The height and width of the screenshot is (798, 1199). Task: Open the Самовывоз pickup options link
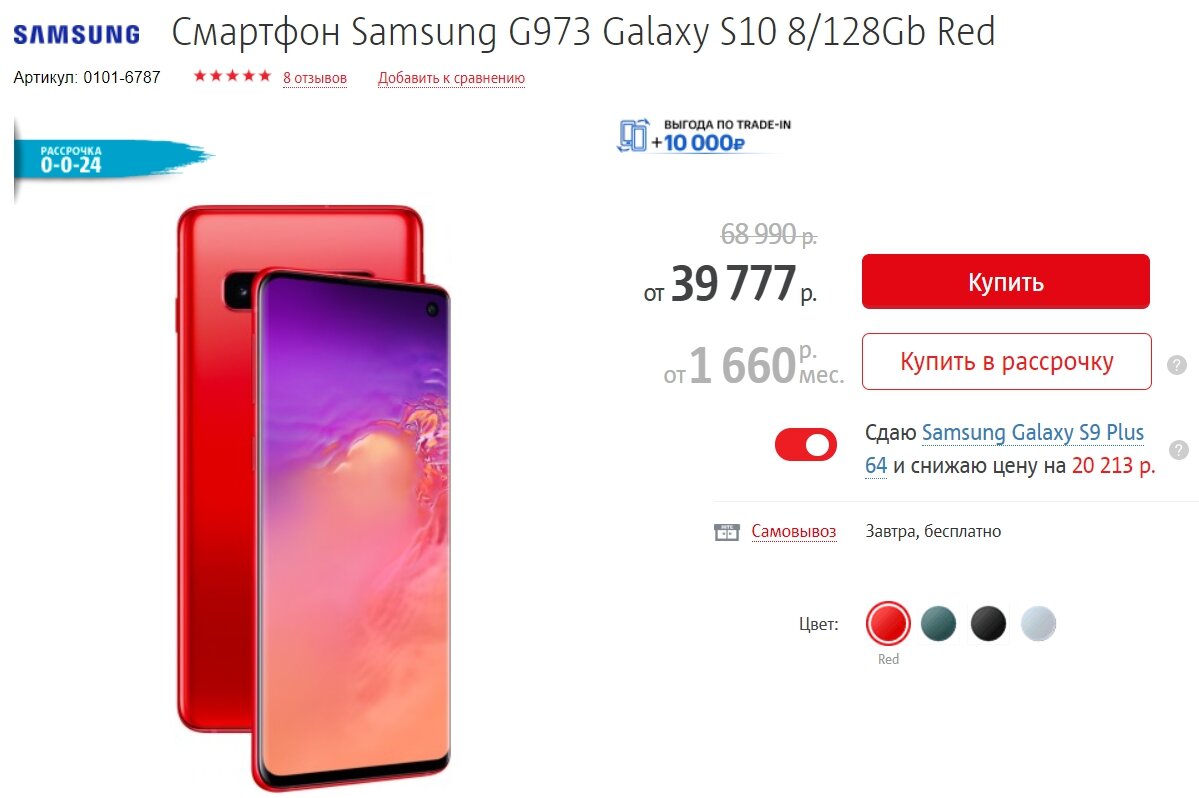[794, 531]
